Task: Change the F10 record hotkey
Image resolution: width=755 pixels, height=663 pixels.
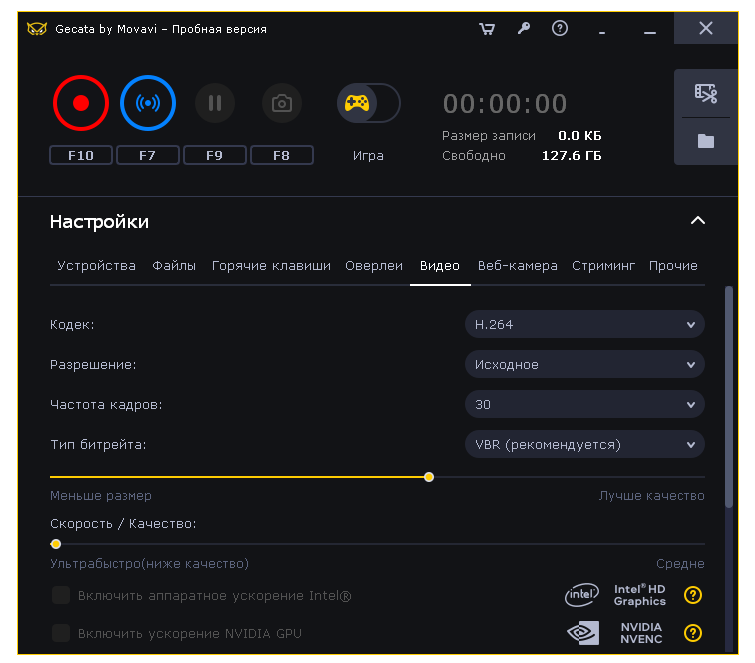Action: tap(81, 156)
